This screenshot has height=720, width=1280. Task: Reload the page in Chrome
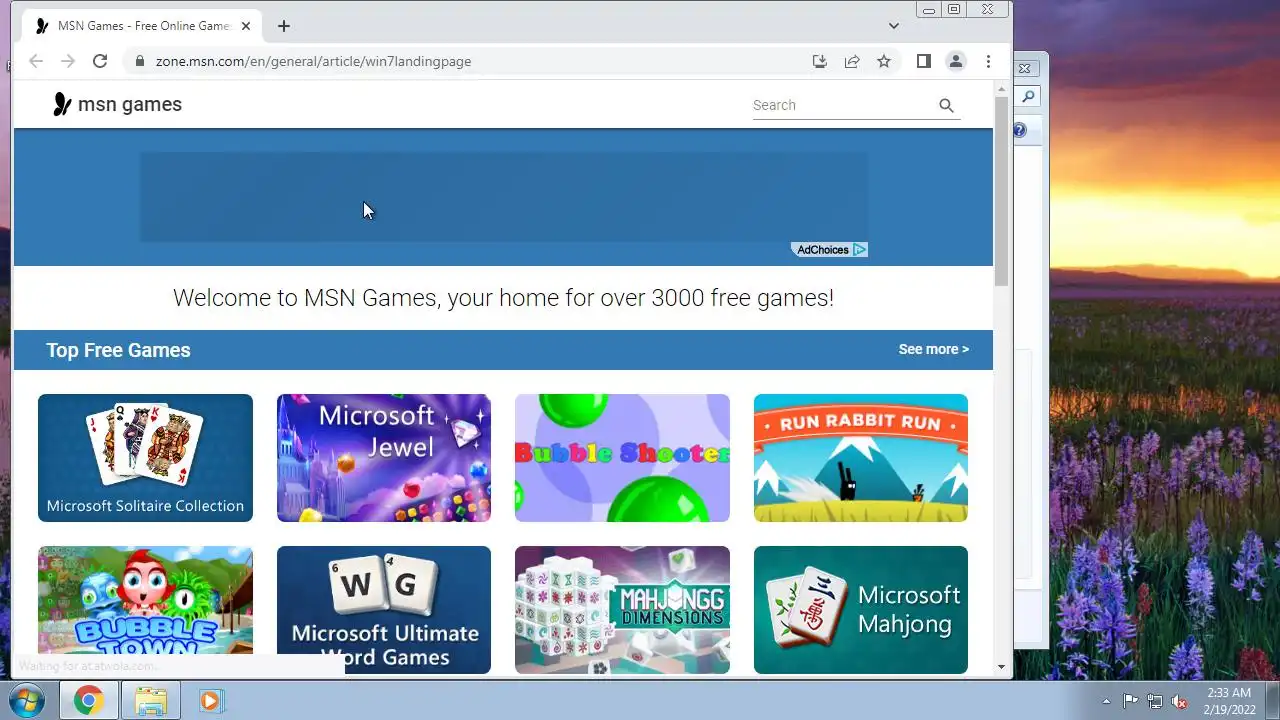click(100, 61)
